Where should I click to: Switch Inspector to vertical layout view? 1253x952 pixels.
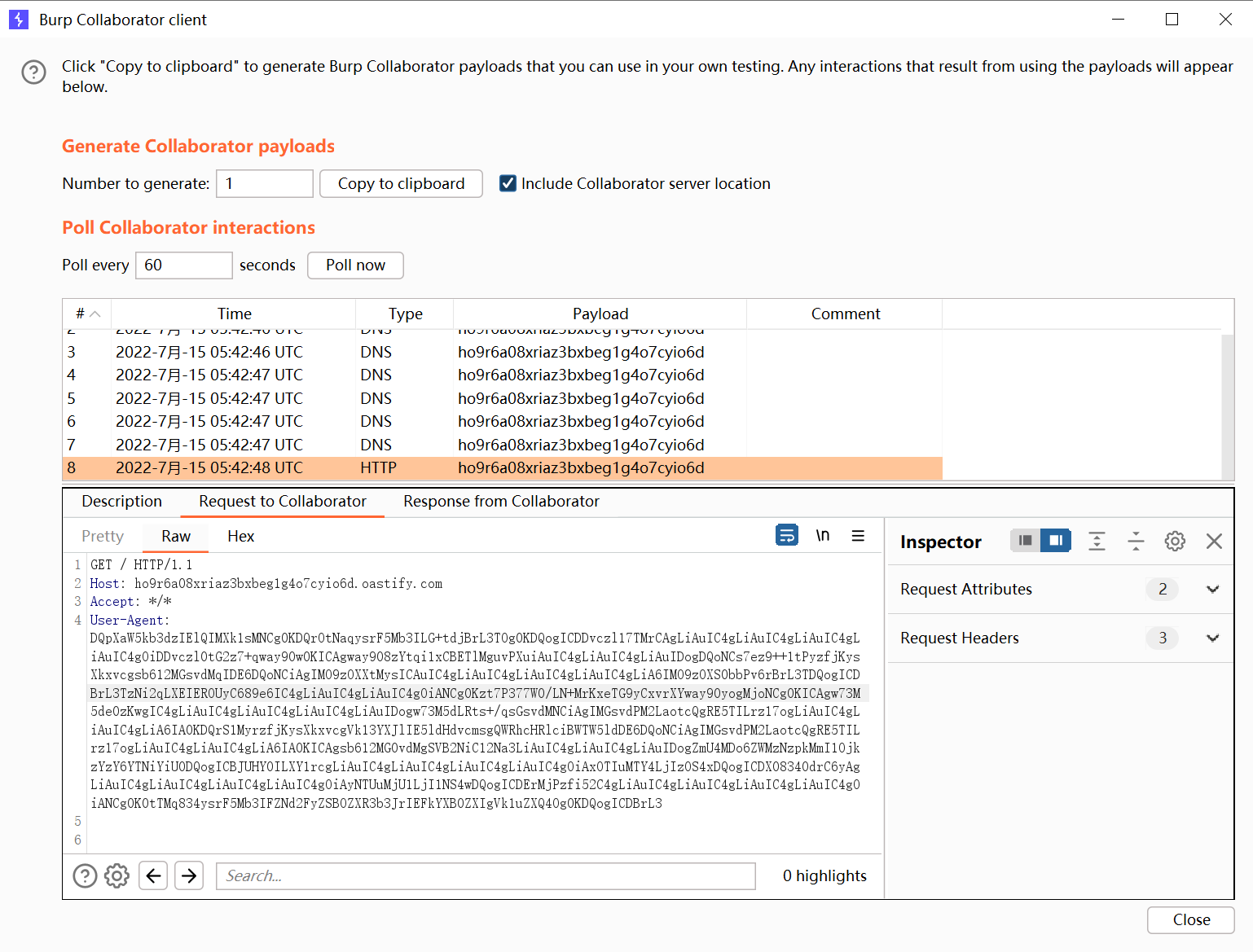(x=1025, y=541)
